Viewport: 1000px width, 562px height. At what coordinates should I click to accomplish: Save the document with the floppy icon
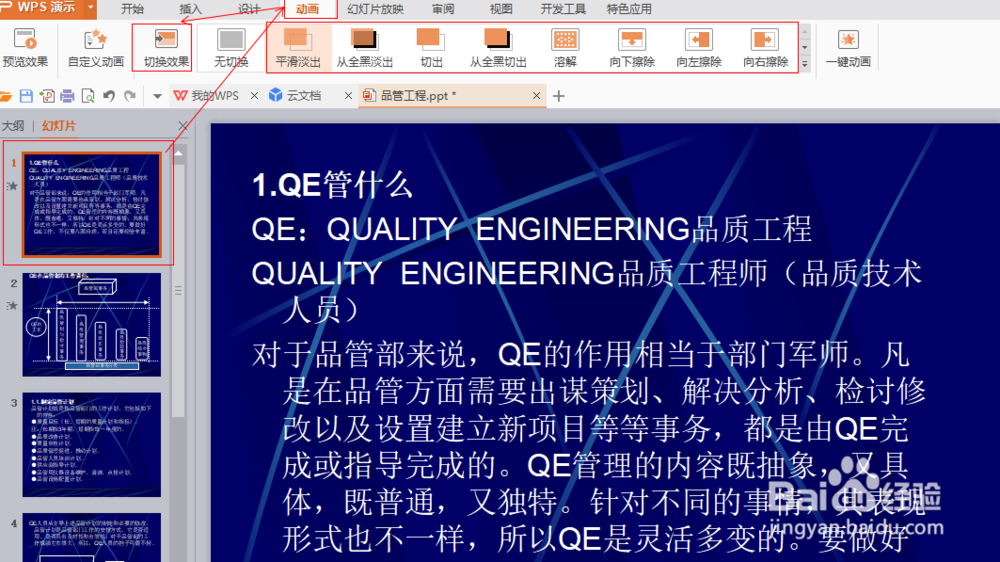(26, 96)
